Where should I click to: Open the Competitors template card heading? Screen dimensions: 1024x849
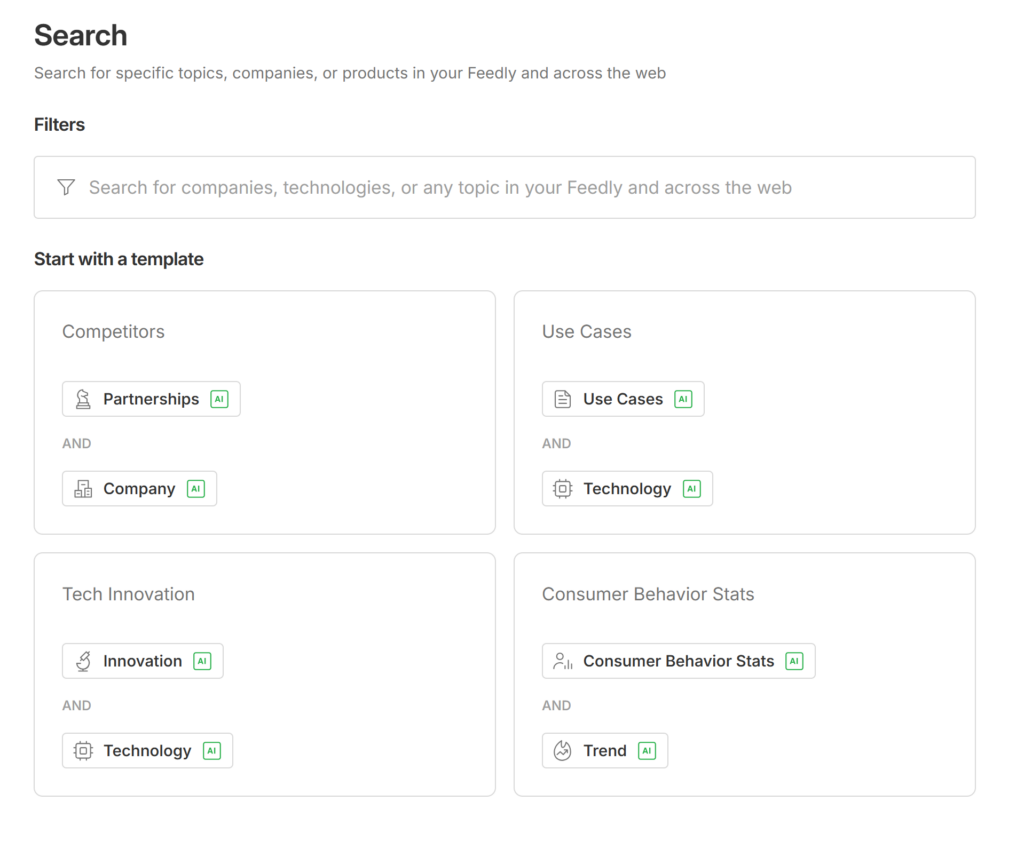click(x=113, y=332)
